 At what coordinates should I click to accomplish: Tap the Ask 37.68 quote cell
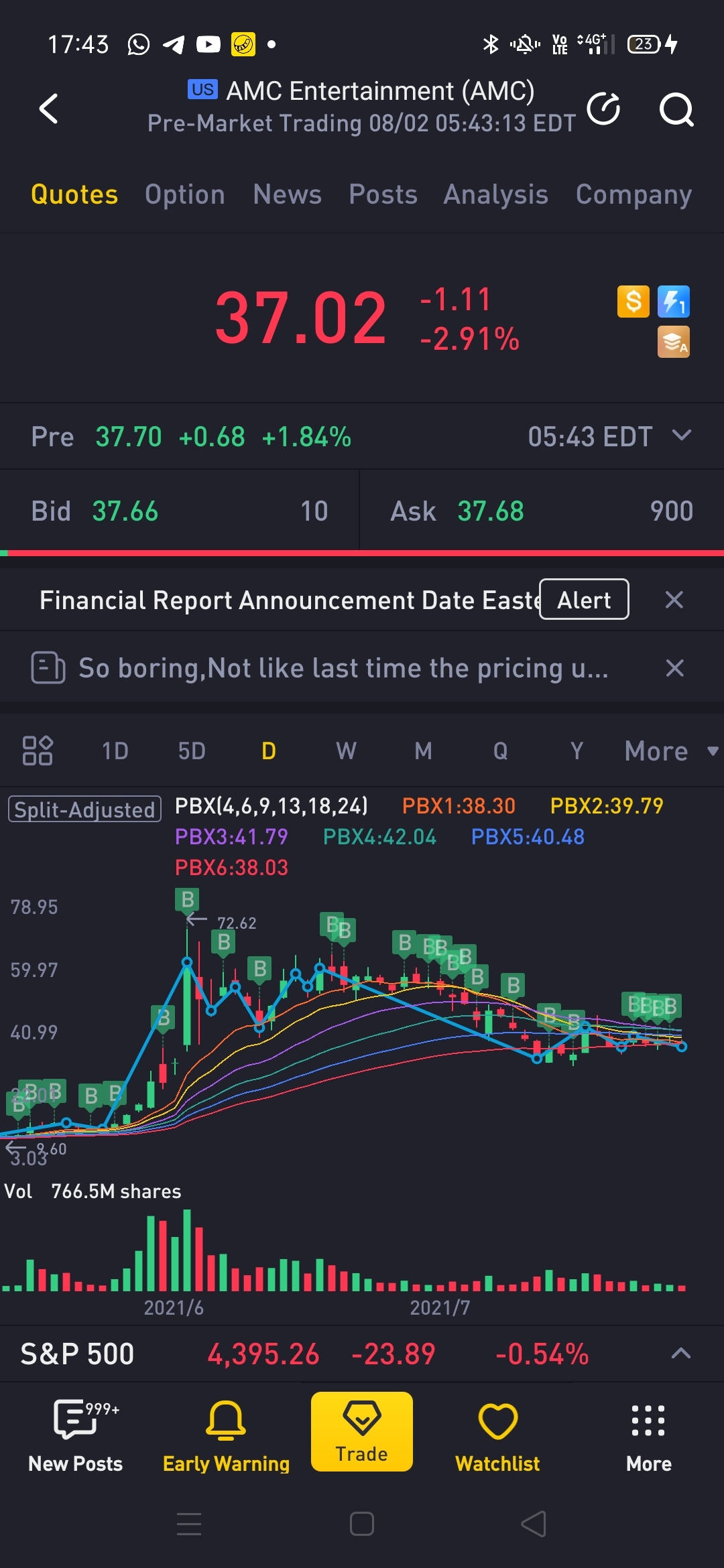pyautogui.click(x=542, y=511)
